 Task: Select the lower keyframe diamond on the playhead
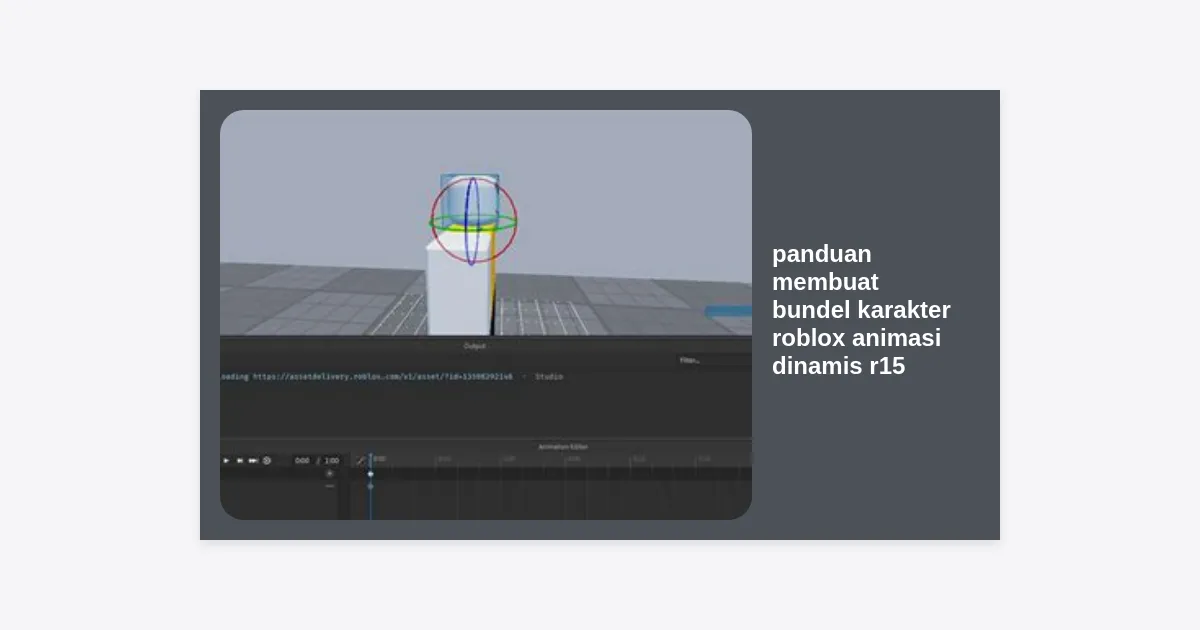click(x=370, y=486)
